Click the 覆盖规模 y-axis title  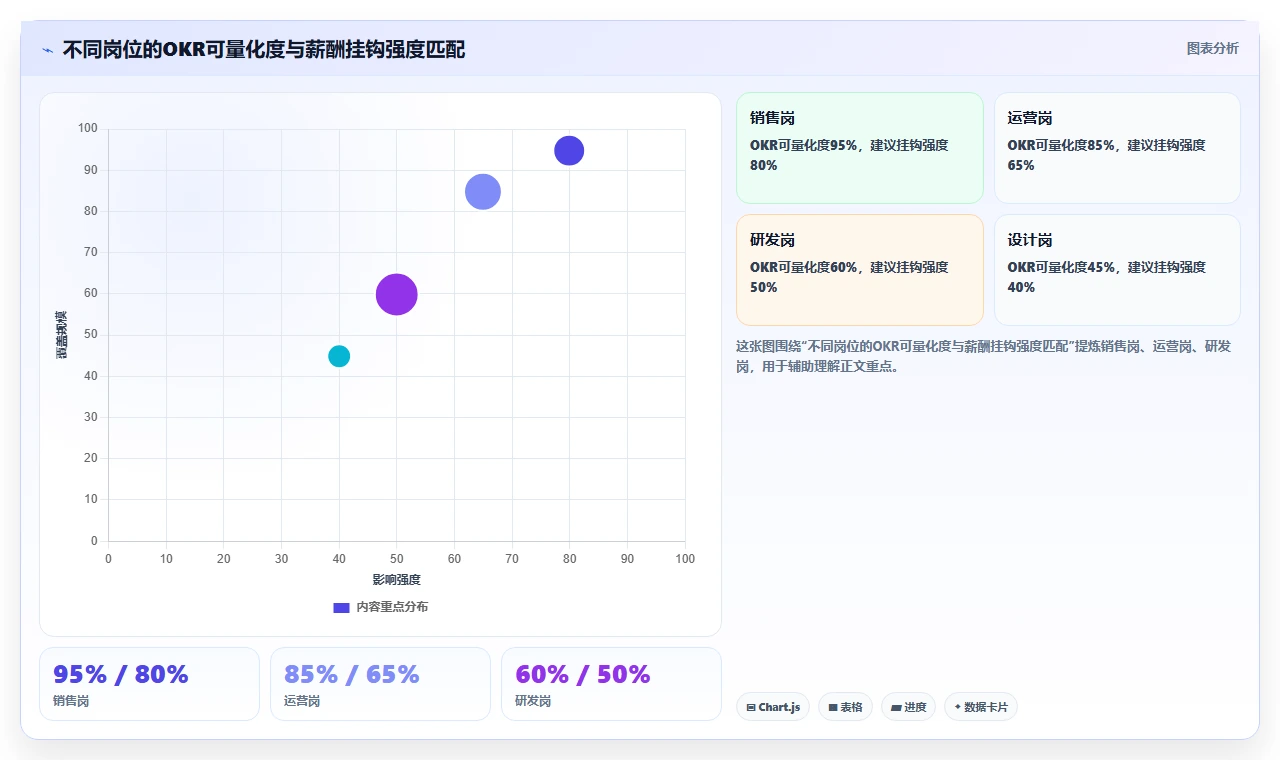click(x=61, y=334)
